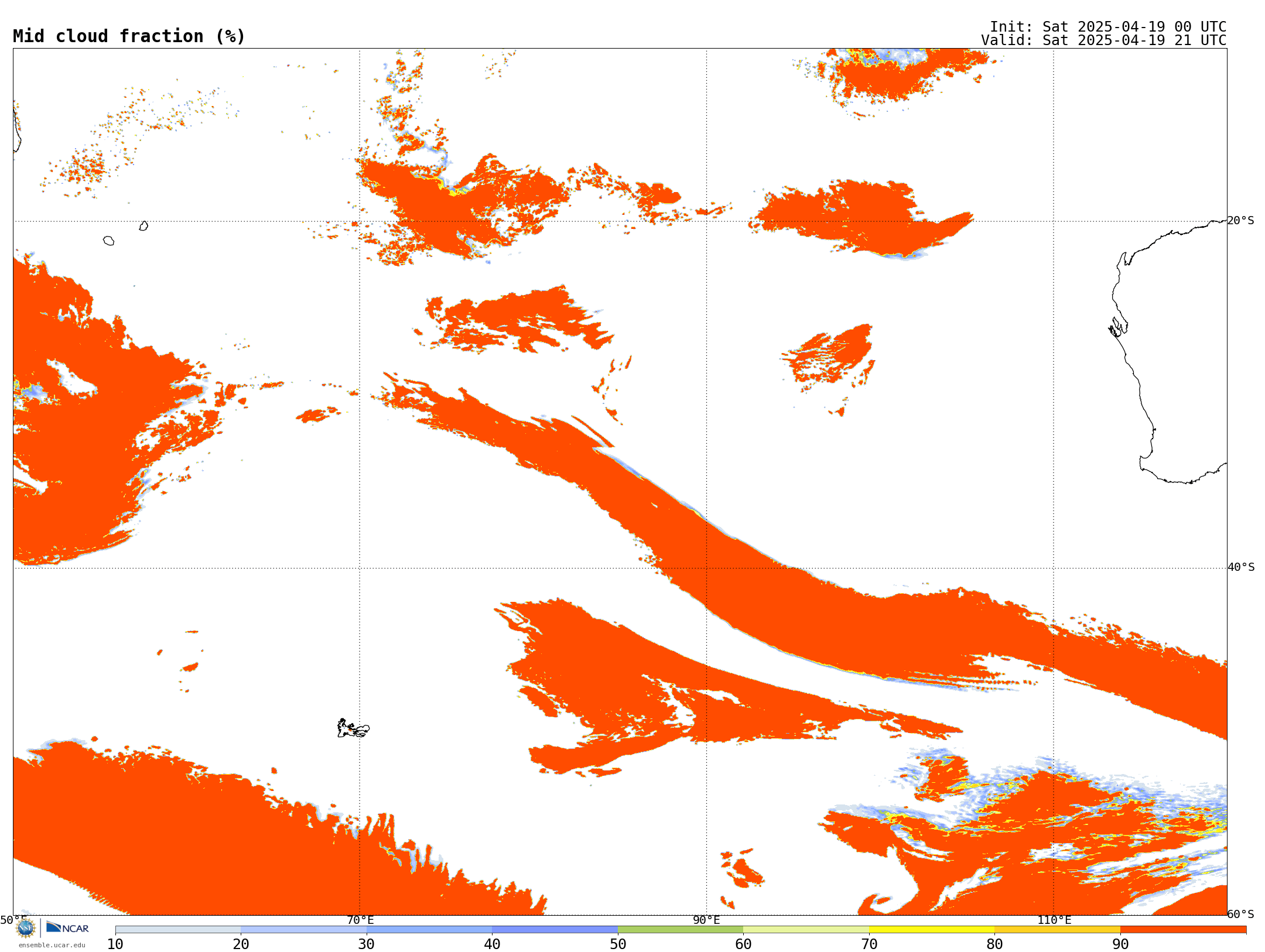1265x952 pixels.
Task: Click the 20-30 pale blue colorbar segment
Action: (303, 930)
